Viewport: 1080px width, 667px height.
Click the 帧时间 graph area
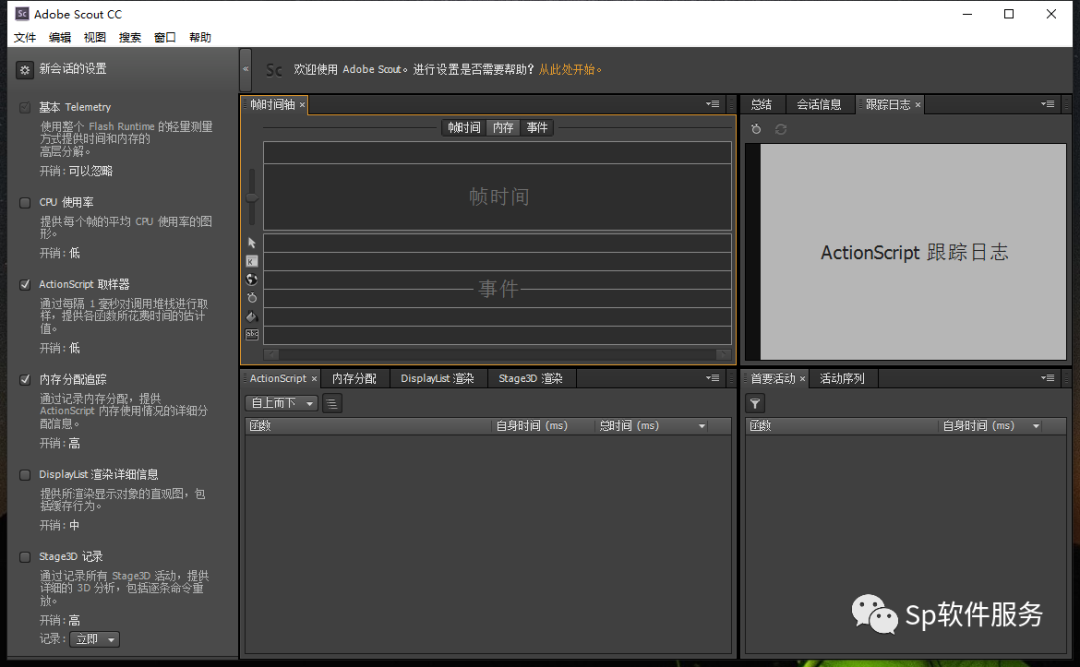tap(497, 196)
